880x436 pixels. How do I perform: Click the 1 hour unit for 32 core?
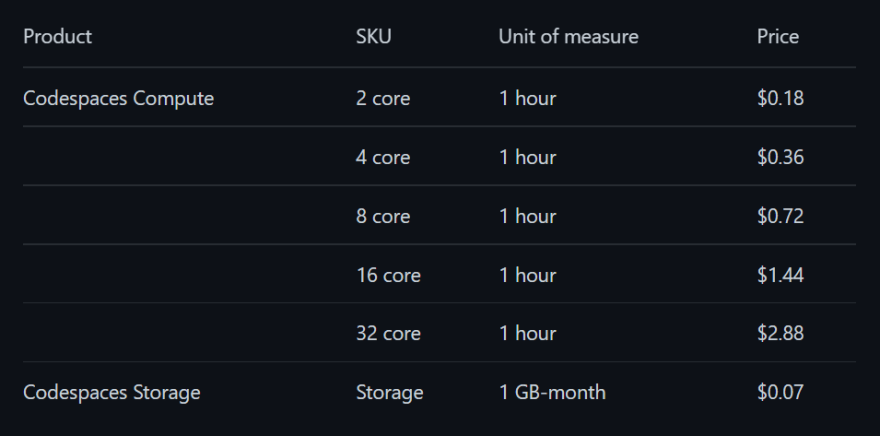528,333
